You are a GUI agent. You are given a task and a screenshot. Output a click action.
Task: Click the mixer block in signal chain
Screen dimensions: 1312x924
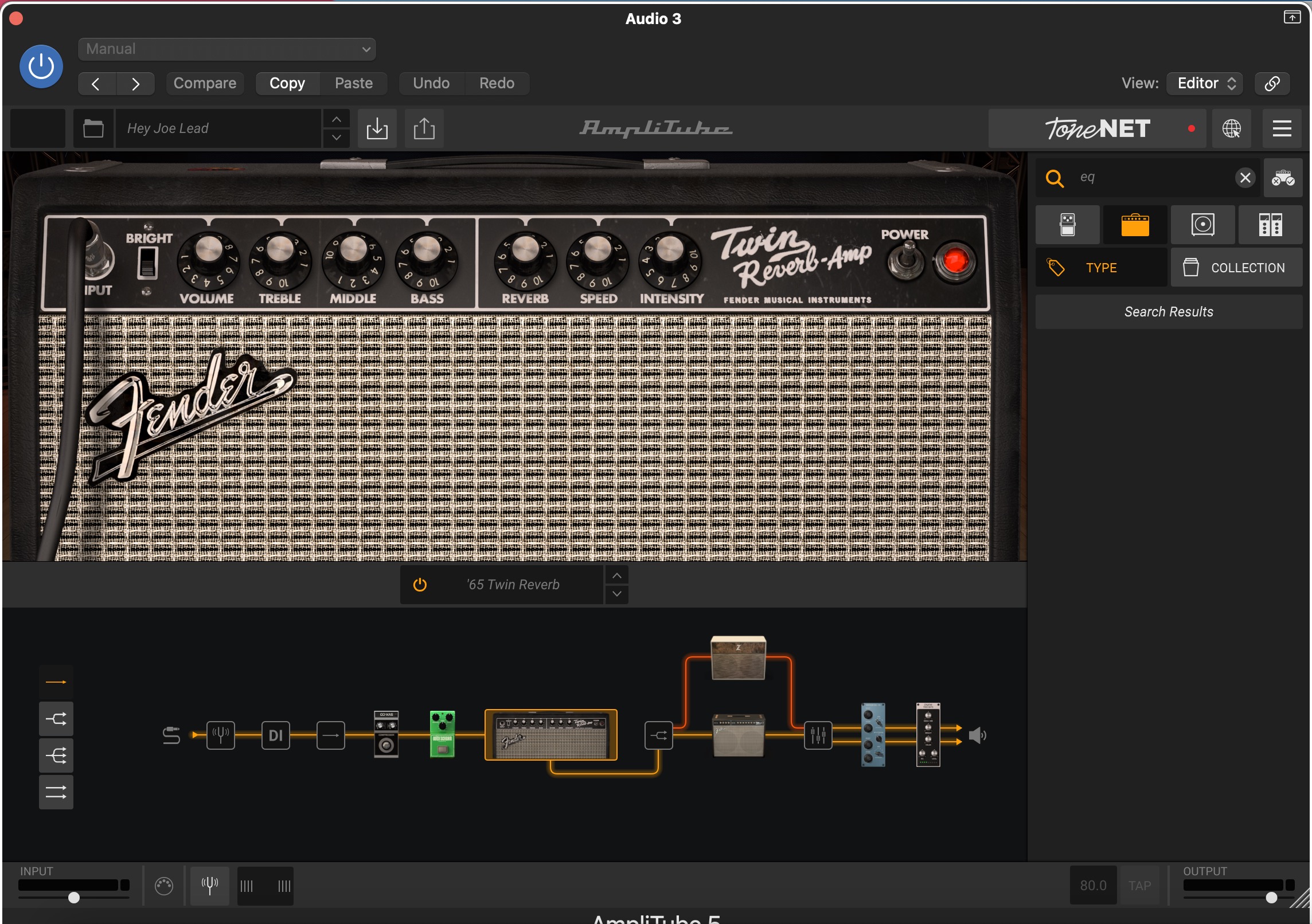click(x=818, y=735)
